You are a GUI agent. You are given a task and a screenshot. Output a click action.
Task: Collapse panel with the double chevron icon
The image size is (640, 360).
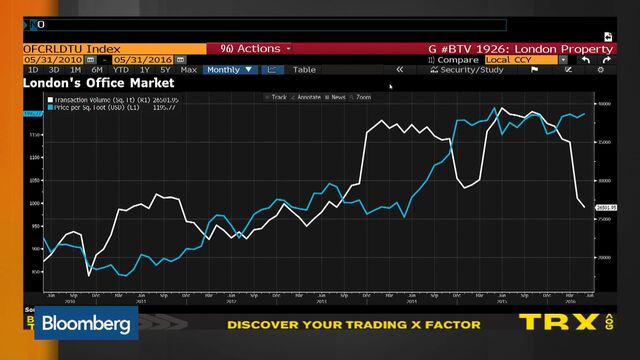click(x=400, y=70)
